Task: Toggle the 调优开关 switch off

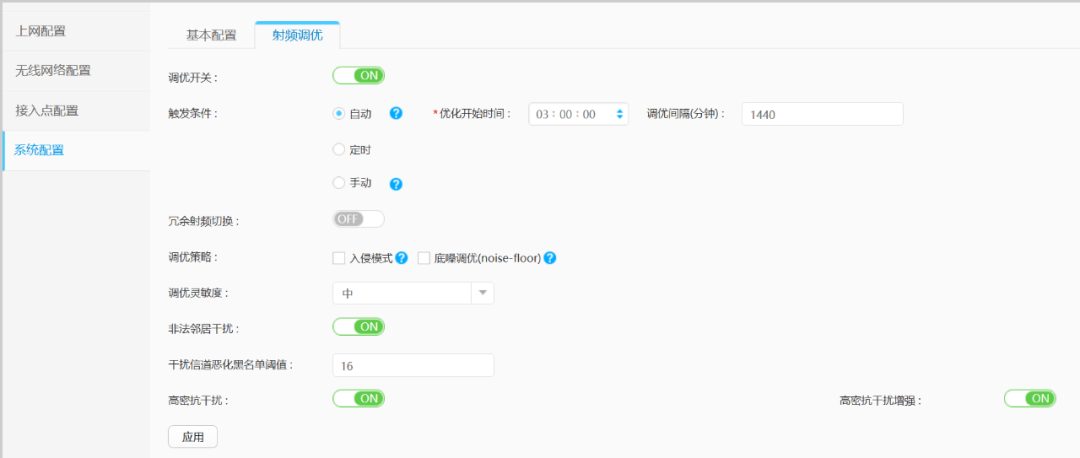Action: click(358, 76)
